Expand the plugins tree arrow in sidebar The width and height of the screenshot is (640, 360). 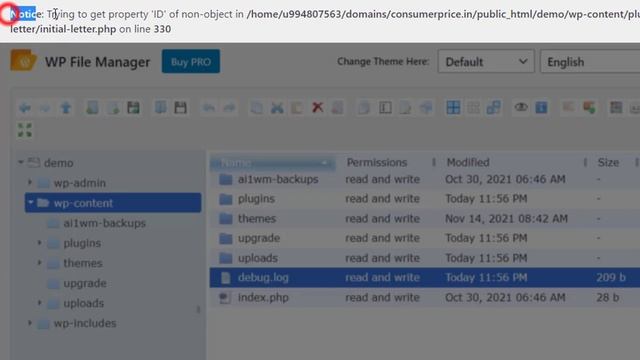click(40, 243)
